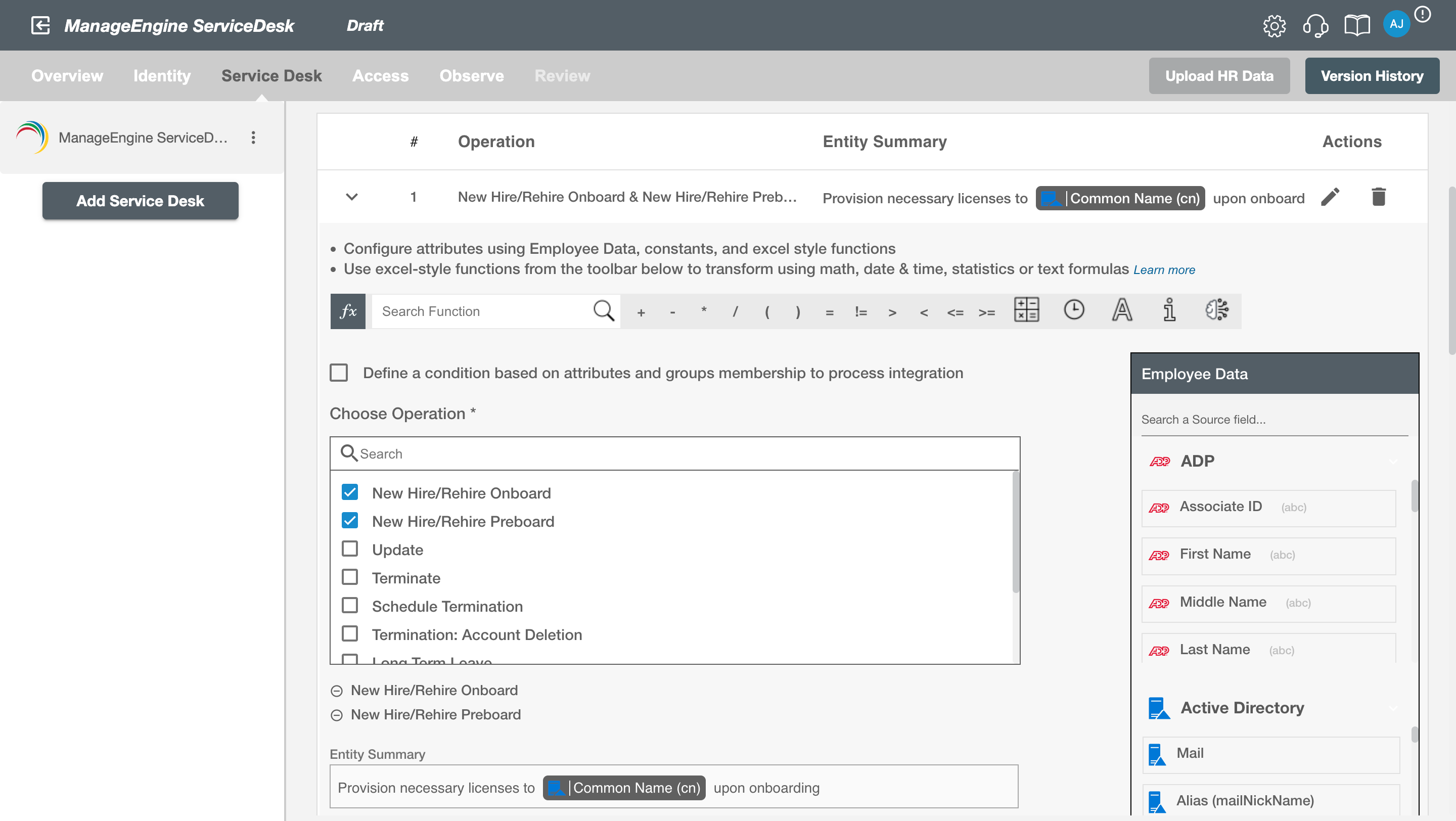Click the Add Service Desk button
The image size is (1456, 821).
click(140, 201)
